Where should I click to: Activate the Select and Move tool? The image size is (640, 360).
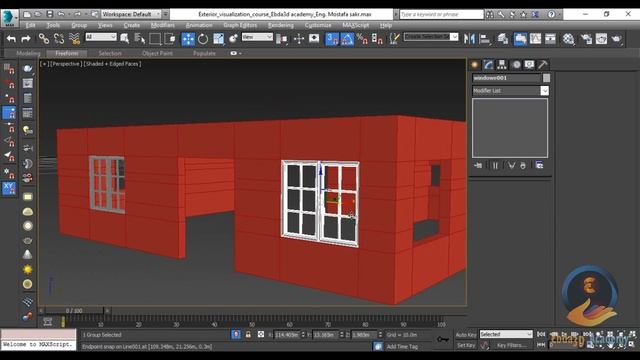[188, 39]
